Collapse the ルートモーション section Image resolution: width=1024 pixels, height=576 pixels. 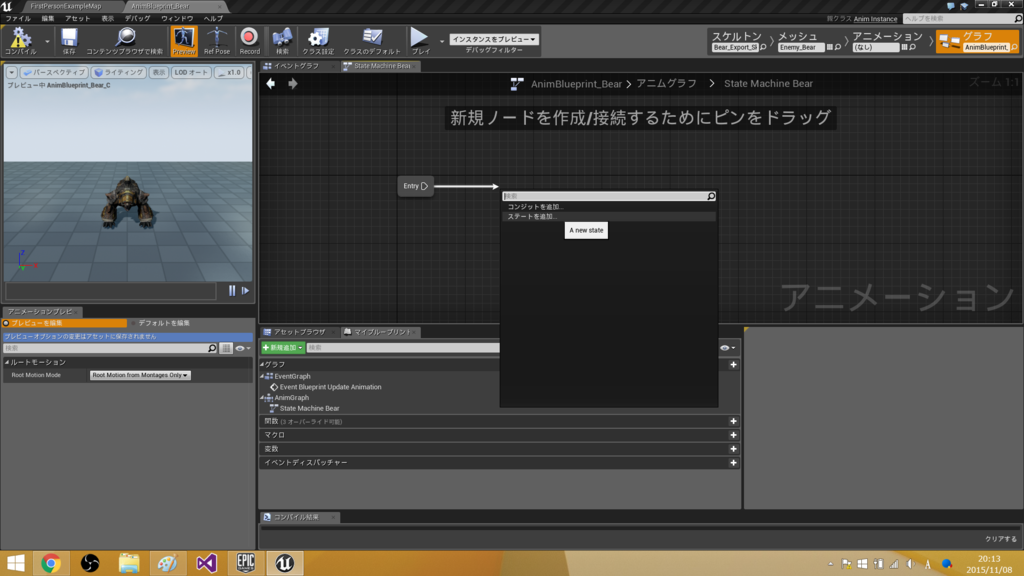coord(7,362)
